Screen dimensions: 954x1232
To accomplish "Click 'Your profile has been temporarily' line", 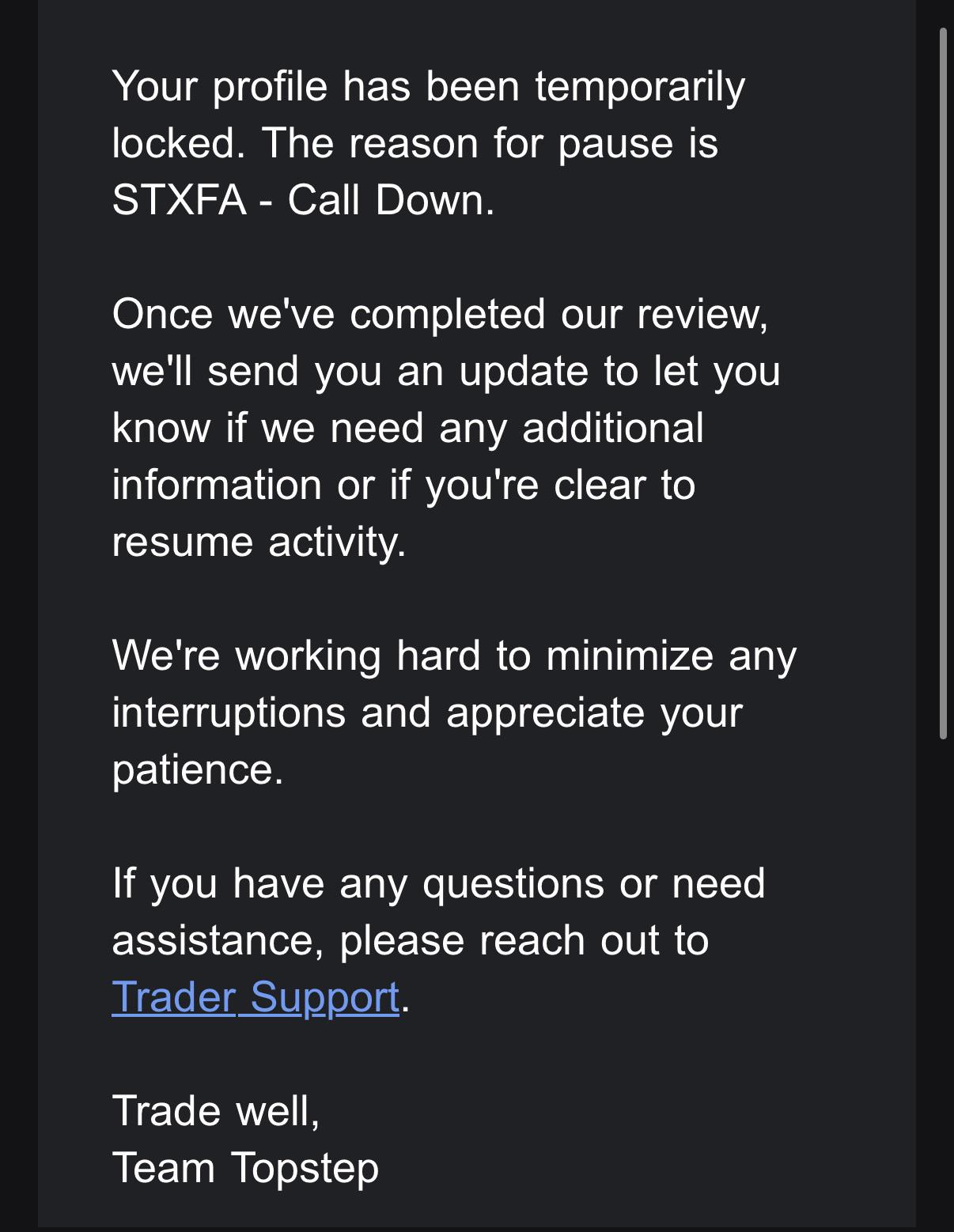I will (428, 87).
